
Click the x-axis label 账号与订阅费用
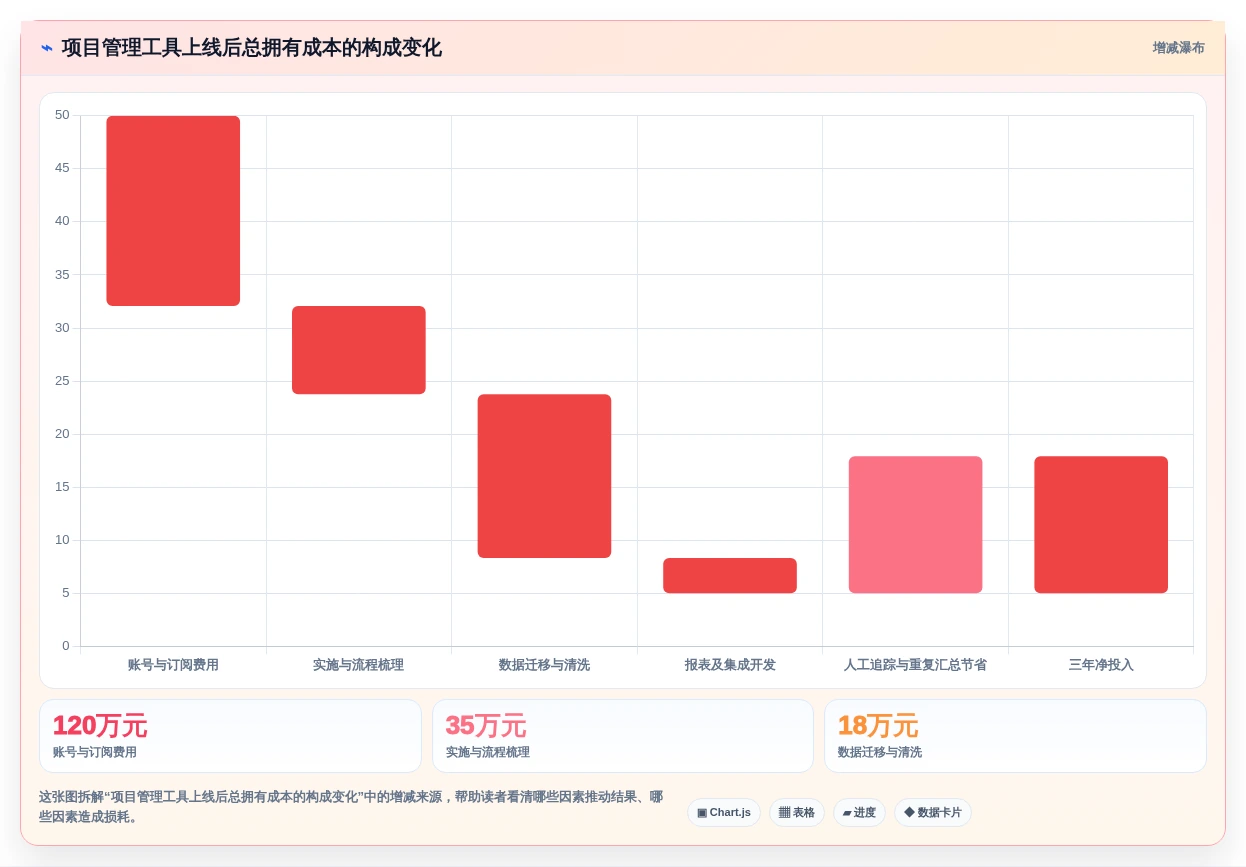click(173, 665)
